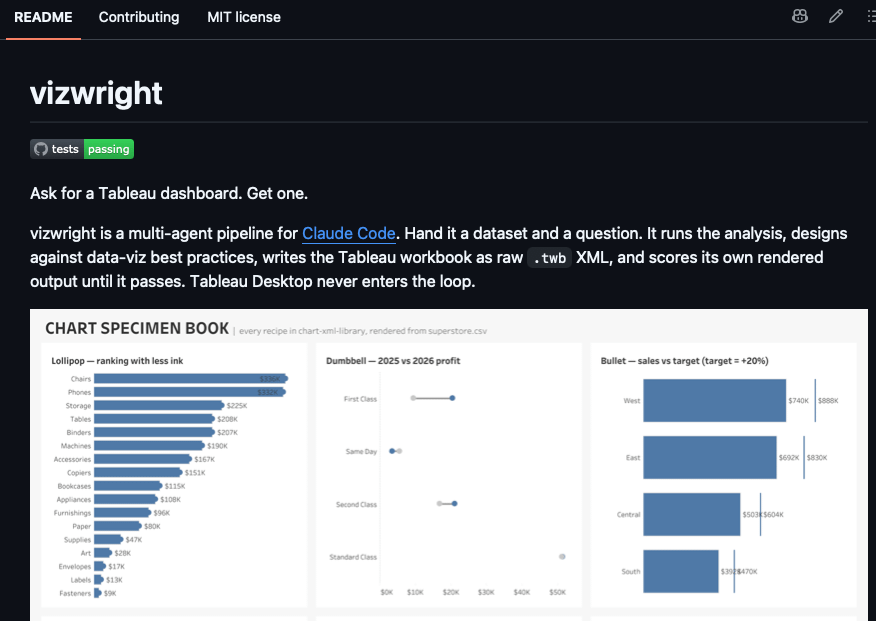
Task: Click the Standard Class gray dot
Action: click(x=562, y=557)
